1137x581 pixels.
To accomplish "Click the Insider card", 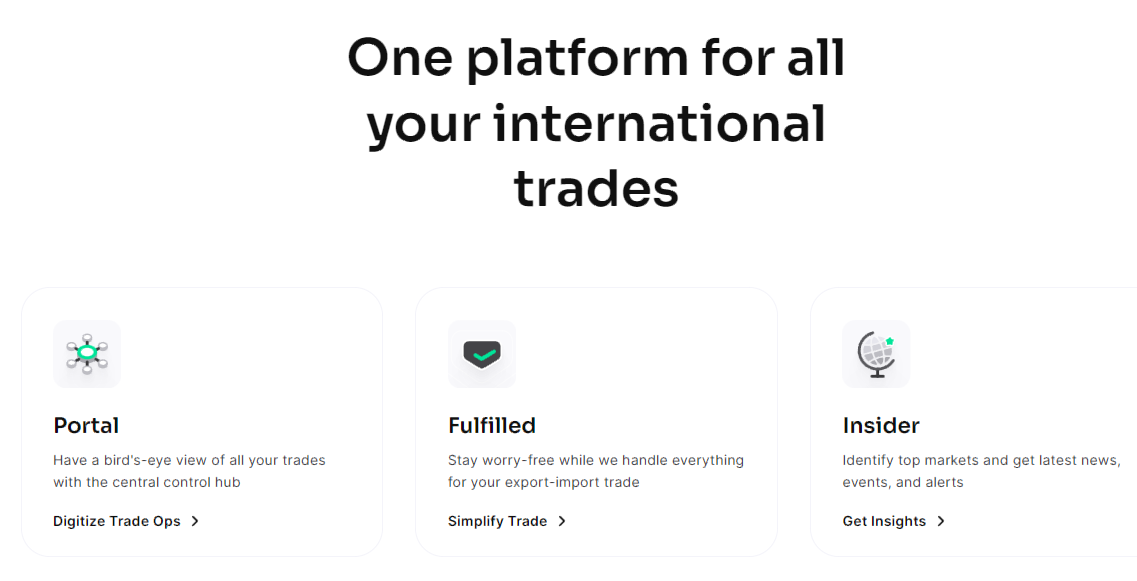I will click(x=975, y=421).
